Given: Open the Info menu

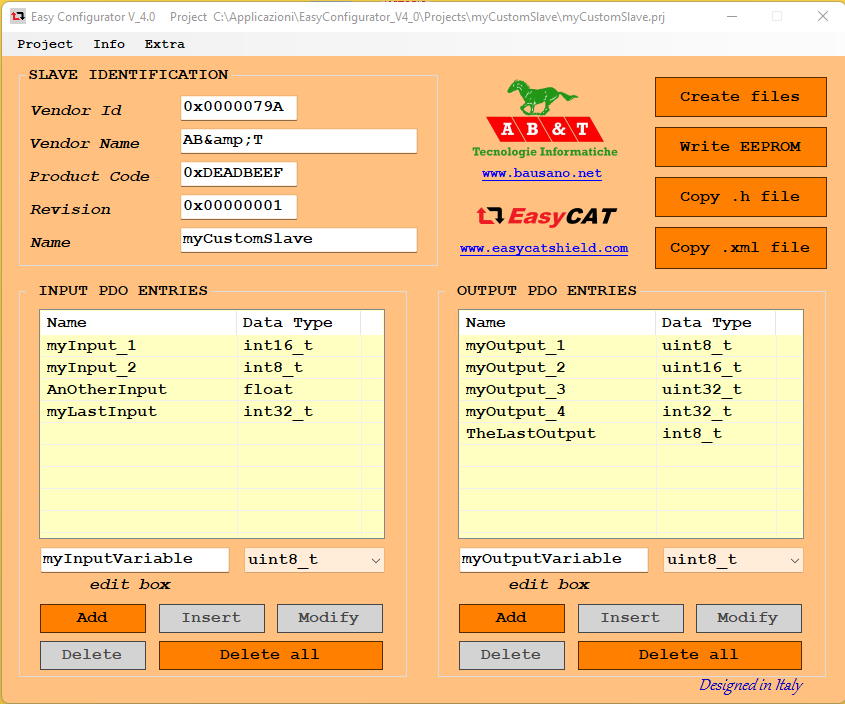Looking at the screenshot, I should [109, 44].
